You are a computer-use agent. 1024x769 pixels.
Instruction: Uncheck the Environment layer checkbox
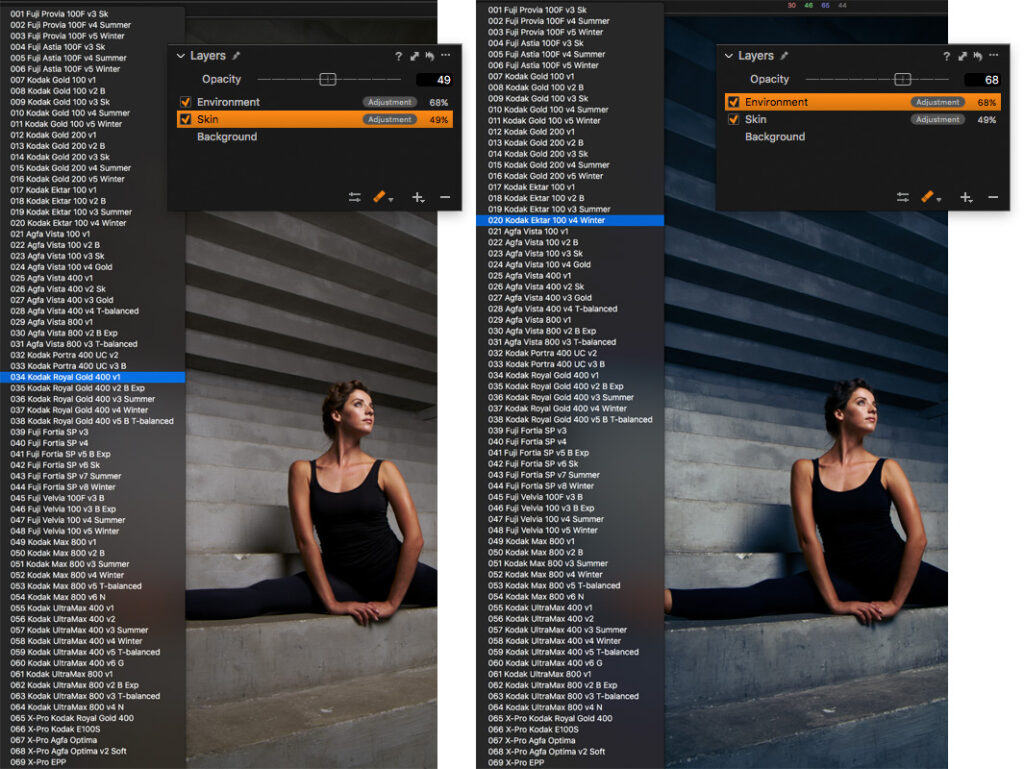click(185, 102)
